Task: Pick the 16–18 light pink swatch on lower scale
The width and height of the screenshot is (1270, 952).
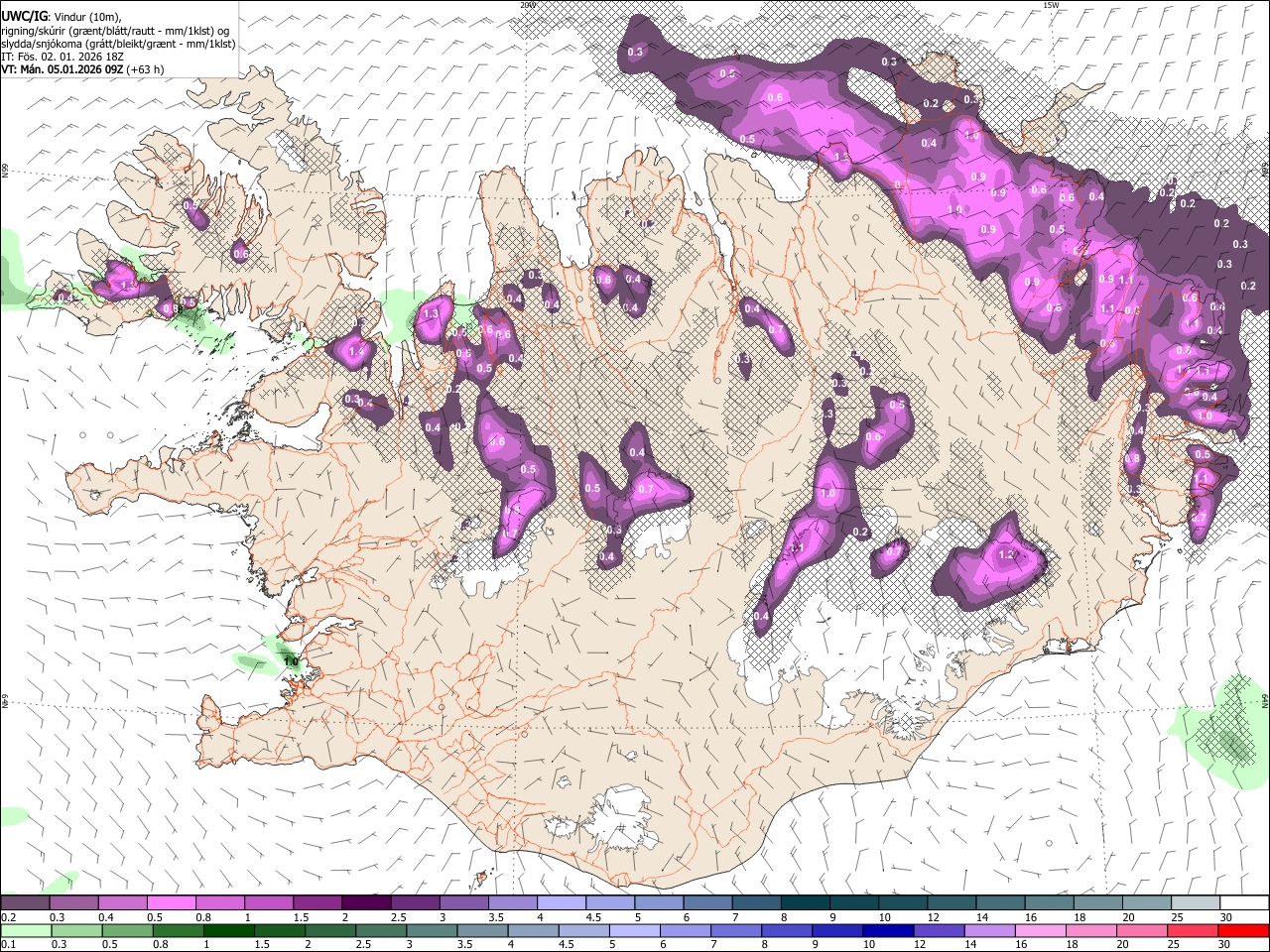Action: [1039, 931]
